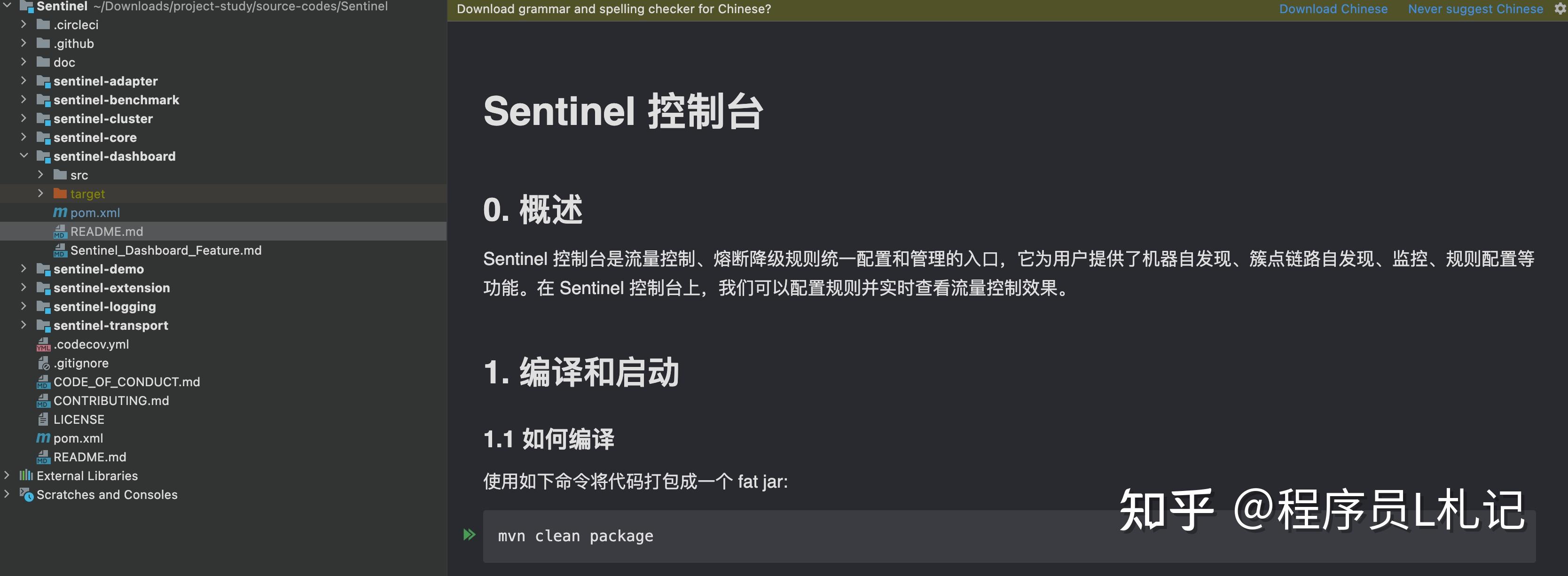
Task: Select the Sentinel project root folder icon
Action: [27, 7]
